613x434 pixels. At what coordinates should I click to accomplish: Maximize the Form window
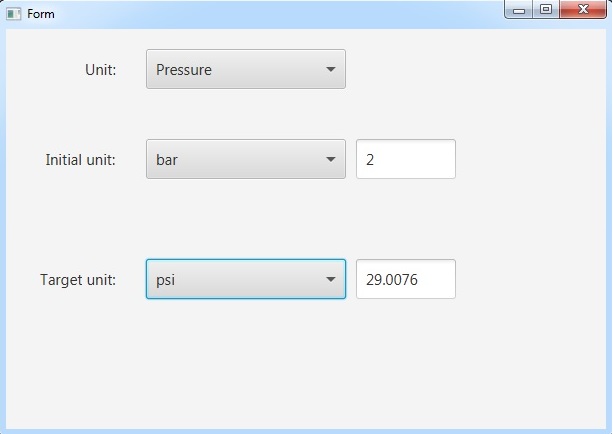[x=545, y=10]
